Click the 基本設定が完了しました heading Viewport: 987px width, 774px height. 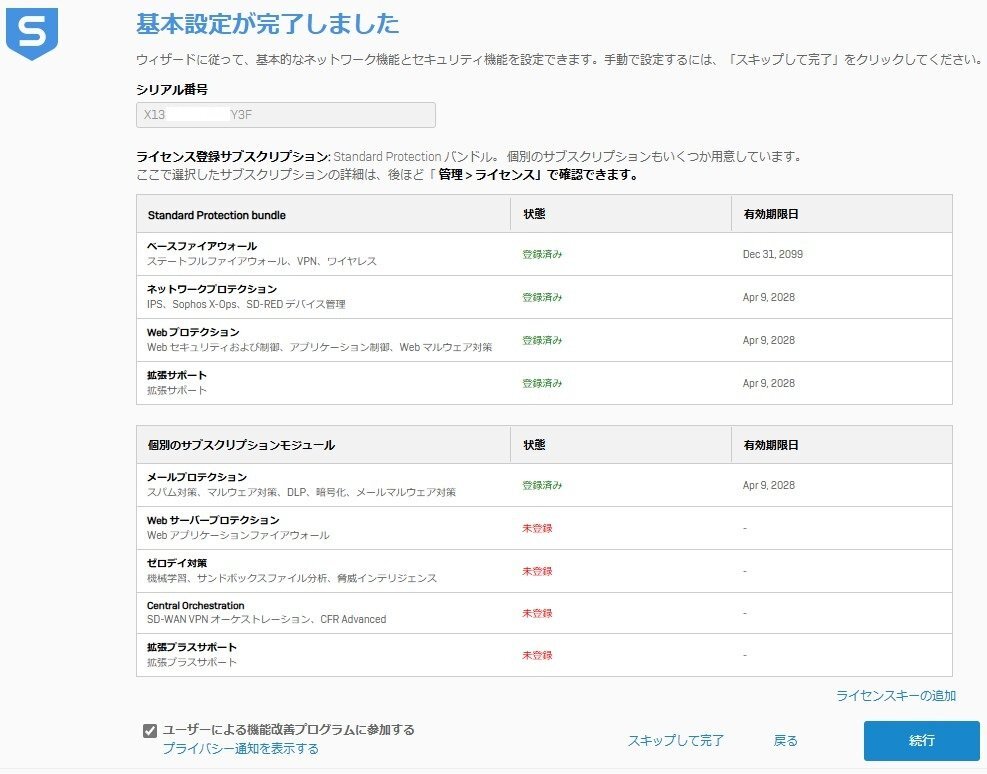268,24
